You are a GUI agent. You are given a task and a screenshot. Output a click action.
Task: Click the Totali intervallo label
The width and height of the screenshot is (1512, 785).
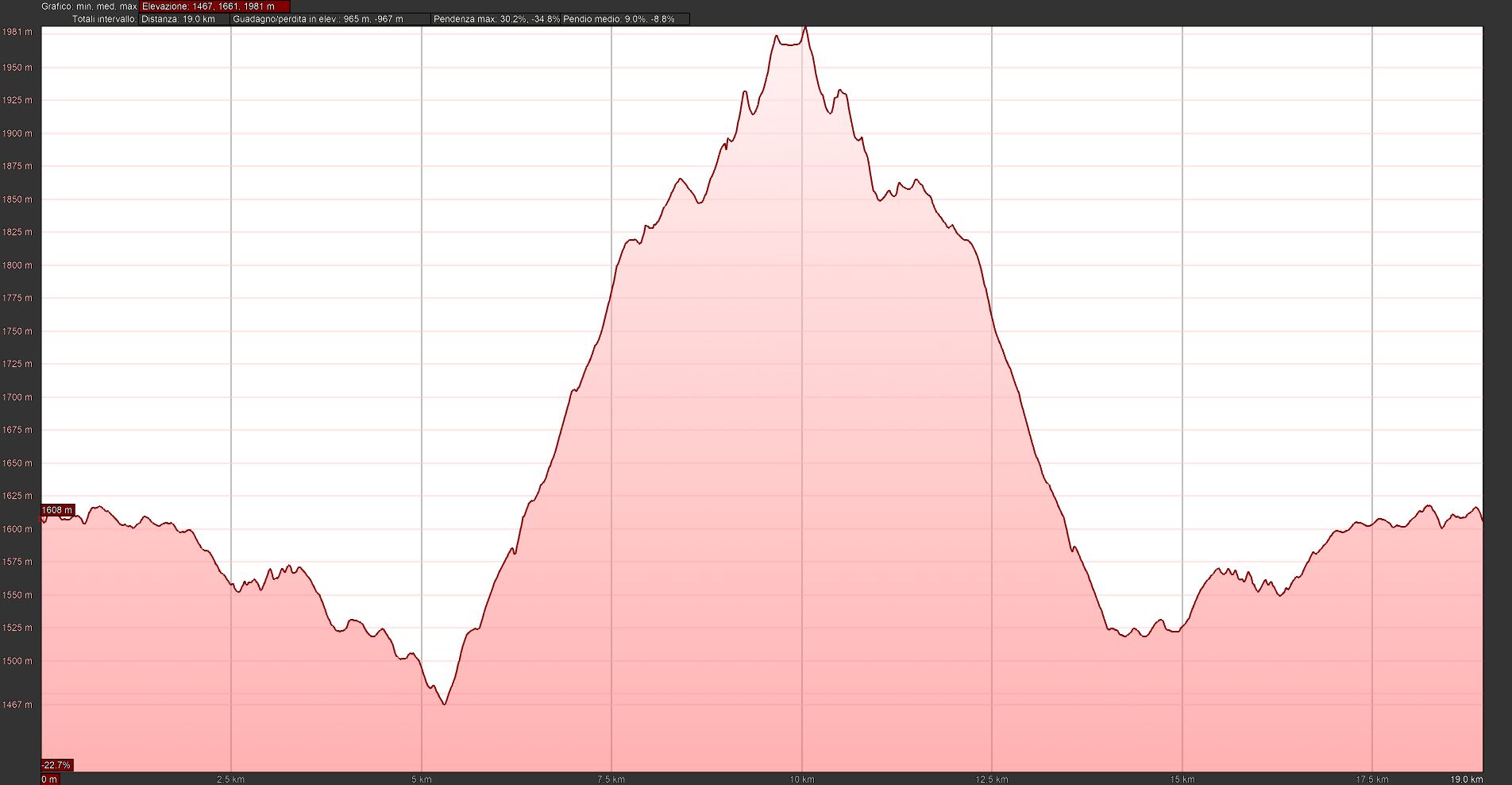click(x=104, y=19)
